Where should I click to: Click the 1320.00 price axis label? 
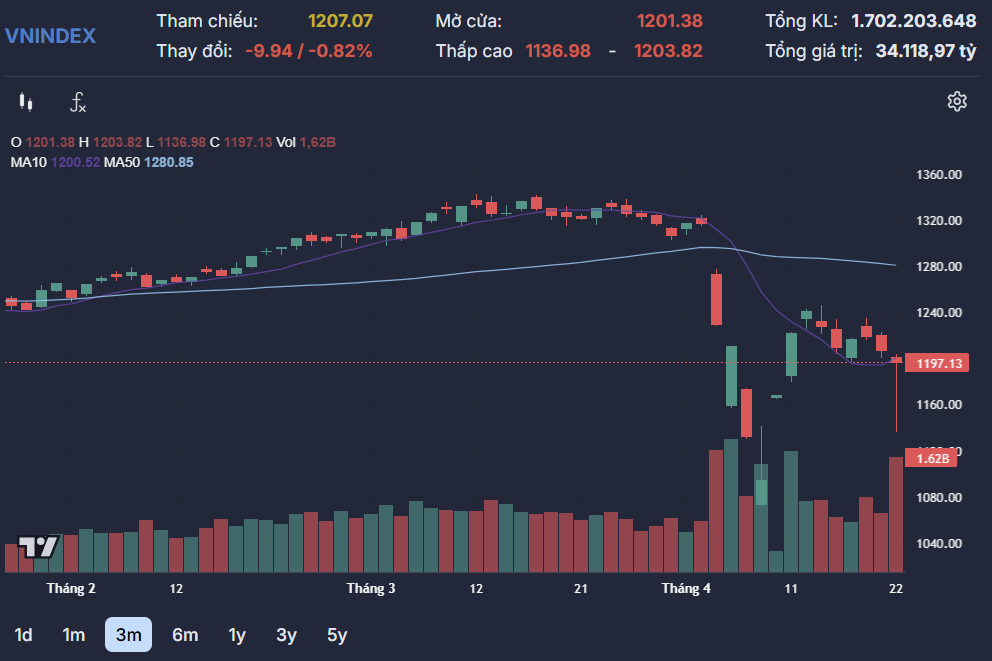[939, 221]
